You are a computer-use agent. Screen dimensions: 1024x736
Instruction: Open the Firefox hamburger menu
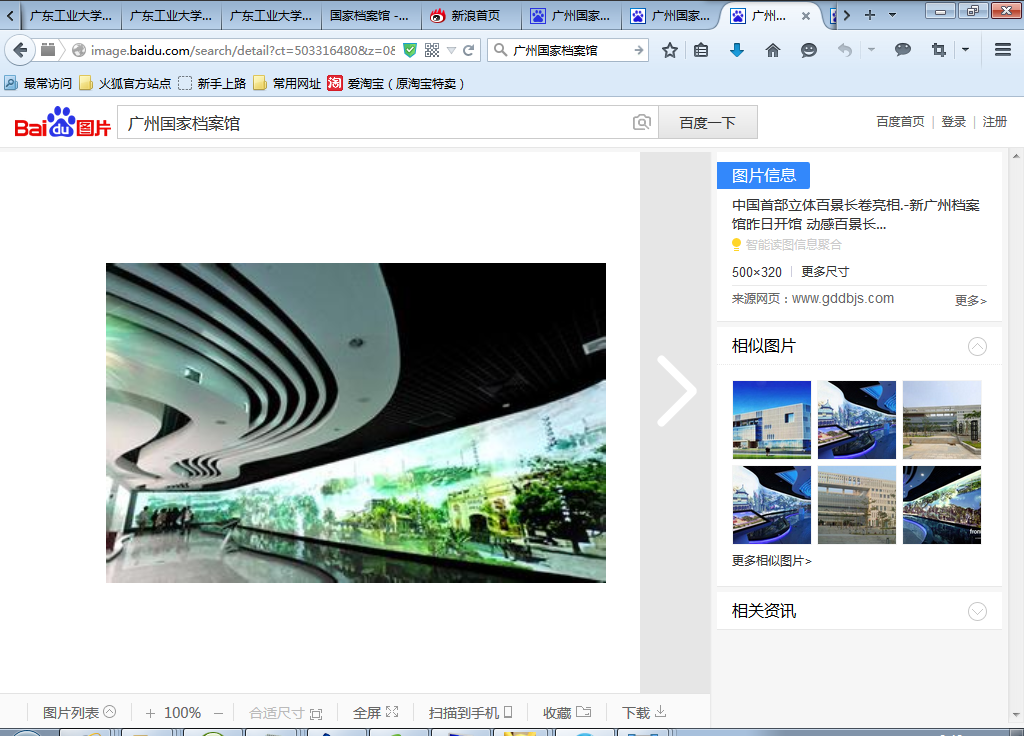click(x=1002, y=50)
